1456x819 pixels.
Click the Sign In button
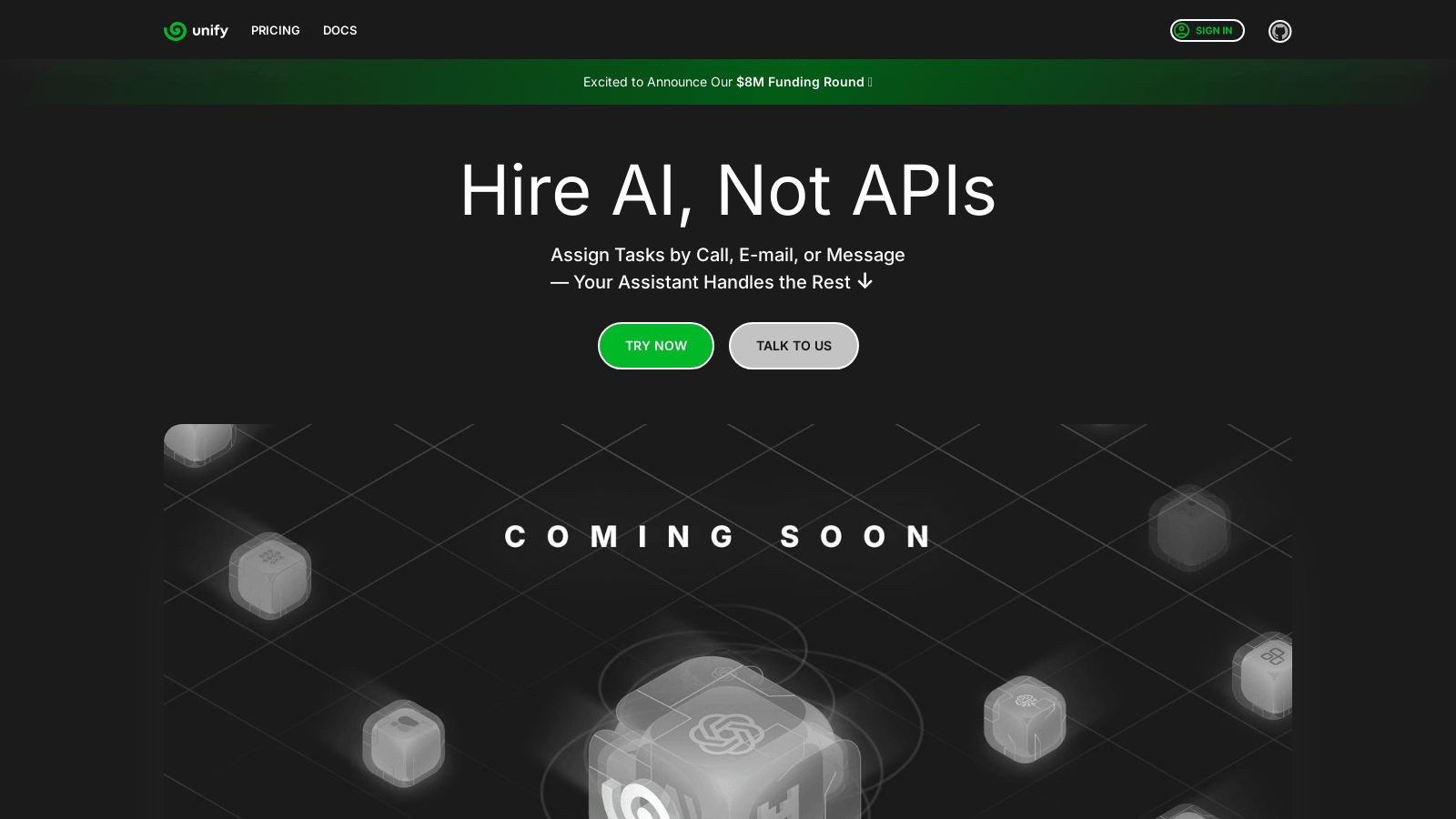(x=1207, y=31)
